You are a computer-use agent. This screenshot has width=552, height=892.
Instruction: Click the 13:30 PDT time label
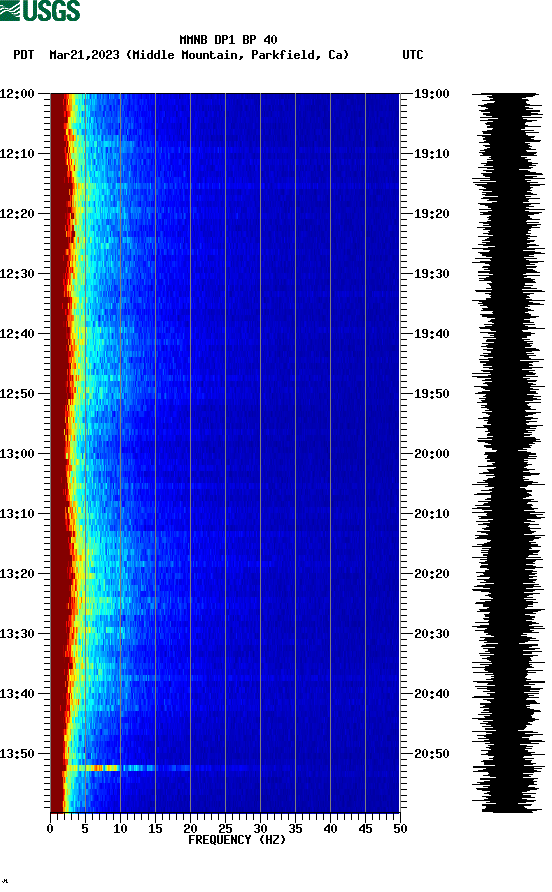17,634
